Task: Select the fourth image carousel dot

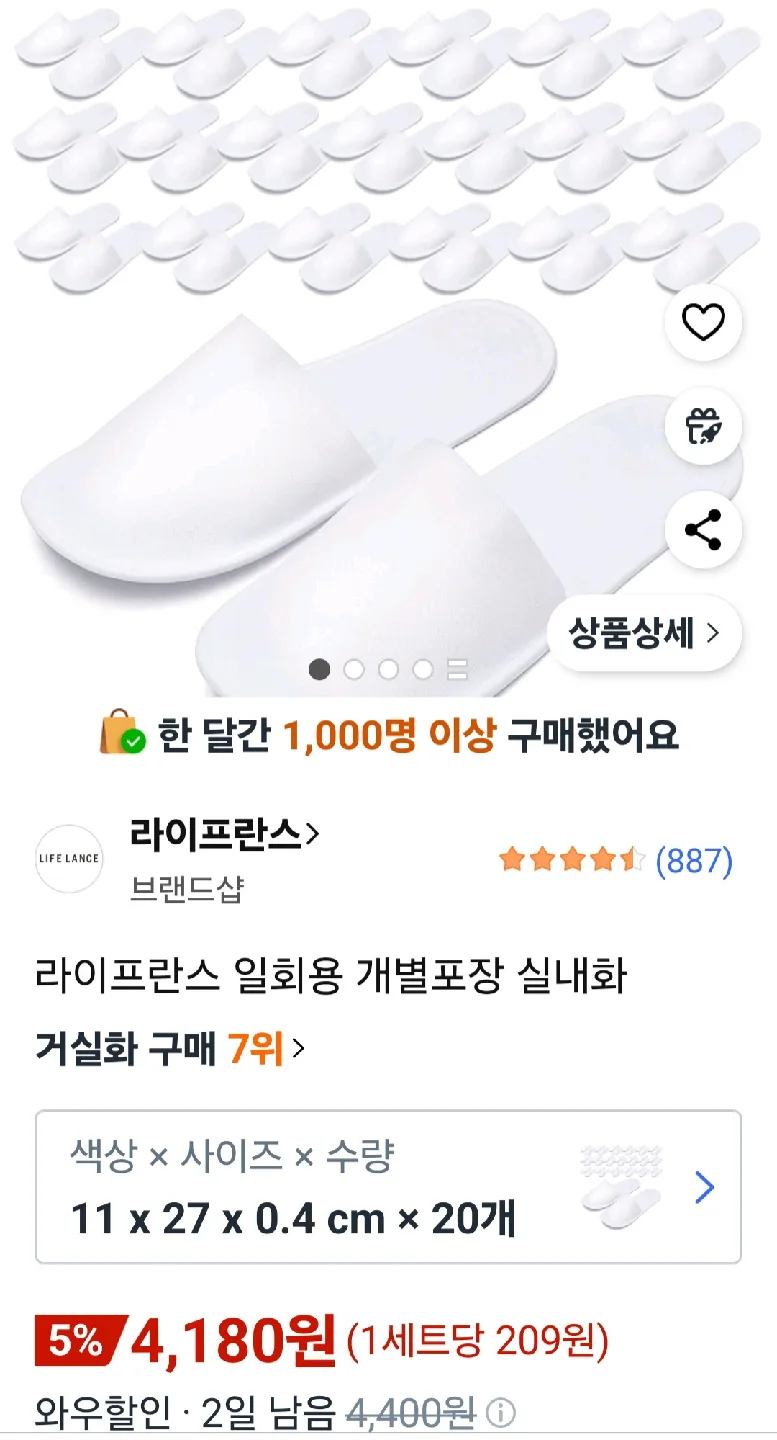Action: [423, 670]
